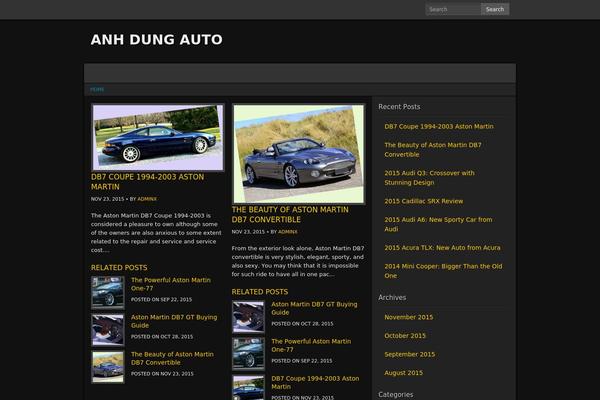
Task: Open DB7 GT thumbnail under Convertible related posts
Action: pyautogui.click(x=248, y=317)
